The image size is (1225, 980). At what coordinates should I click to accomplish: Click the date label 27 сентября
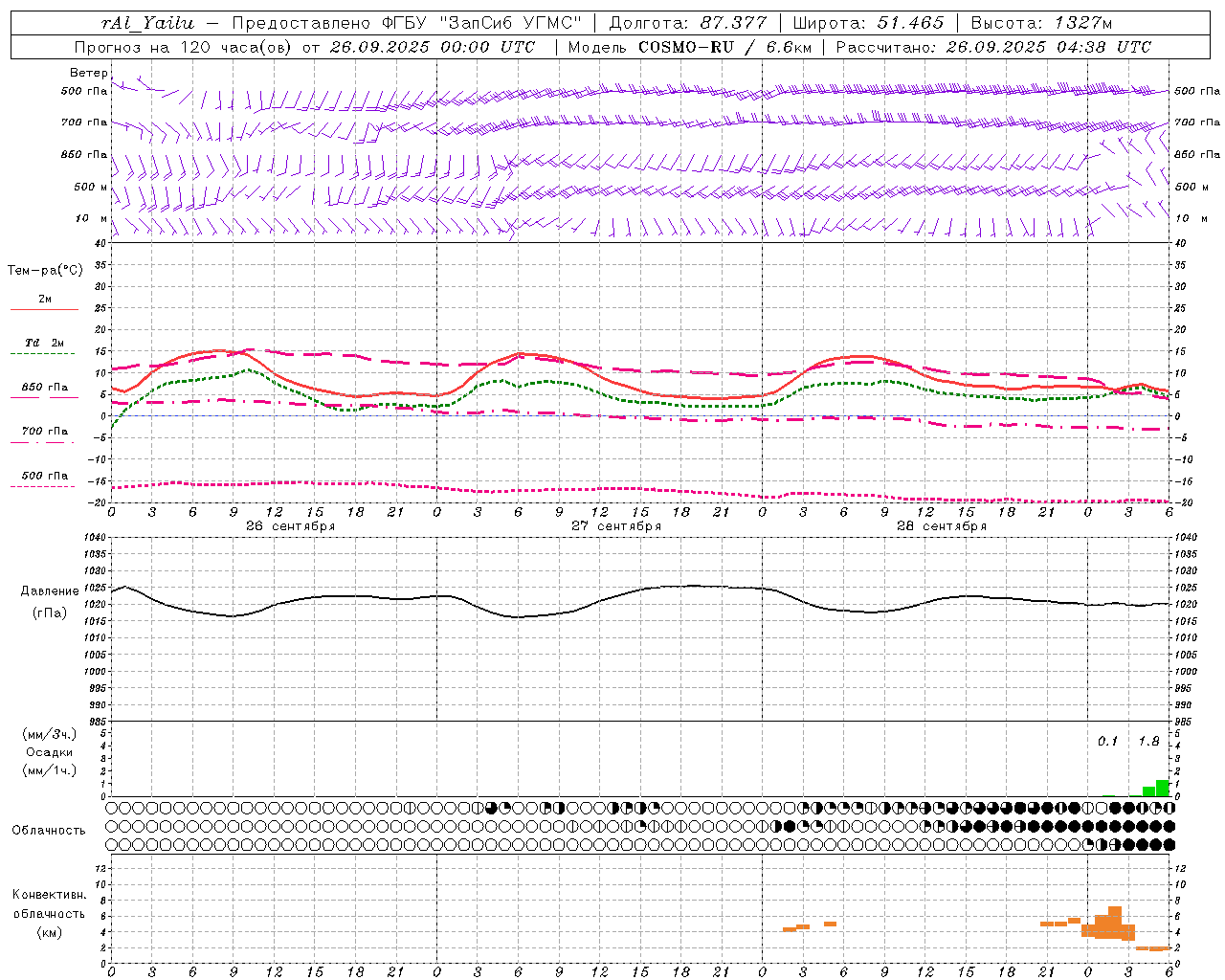tap(616, 526)
